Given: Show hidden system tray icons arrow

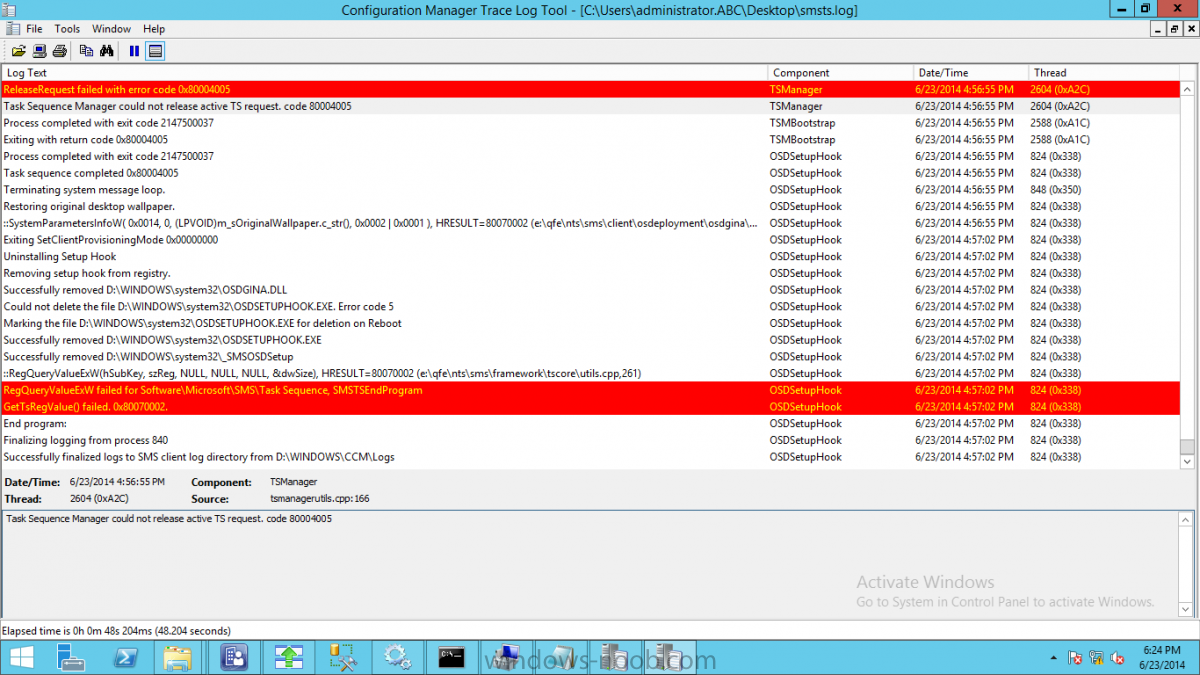Looking at the screenshot, I should click(x=1055, y=658).
